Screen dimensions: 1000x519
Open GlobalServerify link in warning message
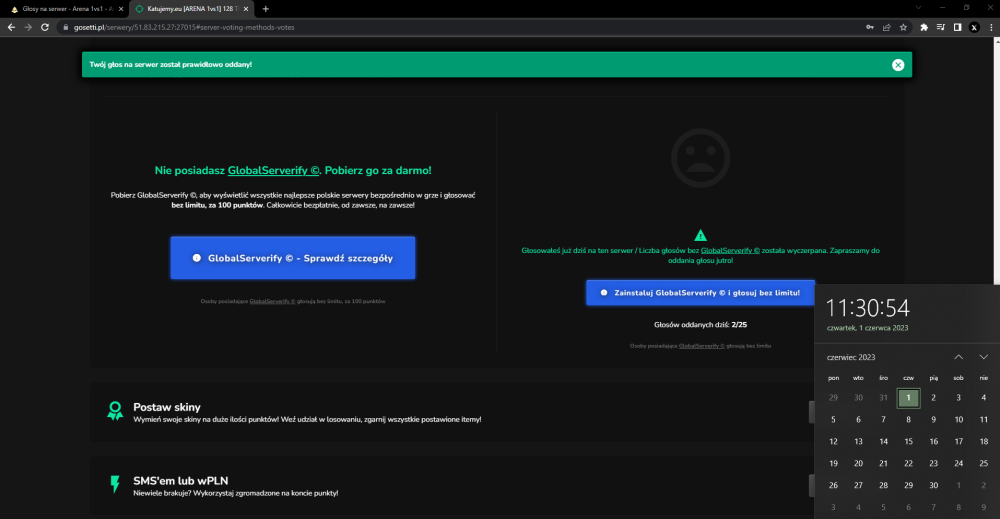click(x=730, y=251)
